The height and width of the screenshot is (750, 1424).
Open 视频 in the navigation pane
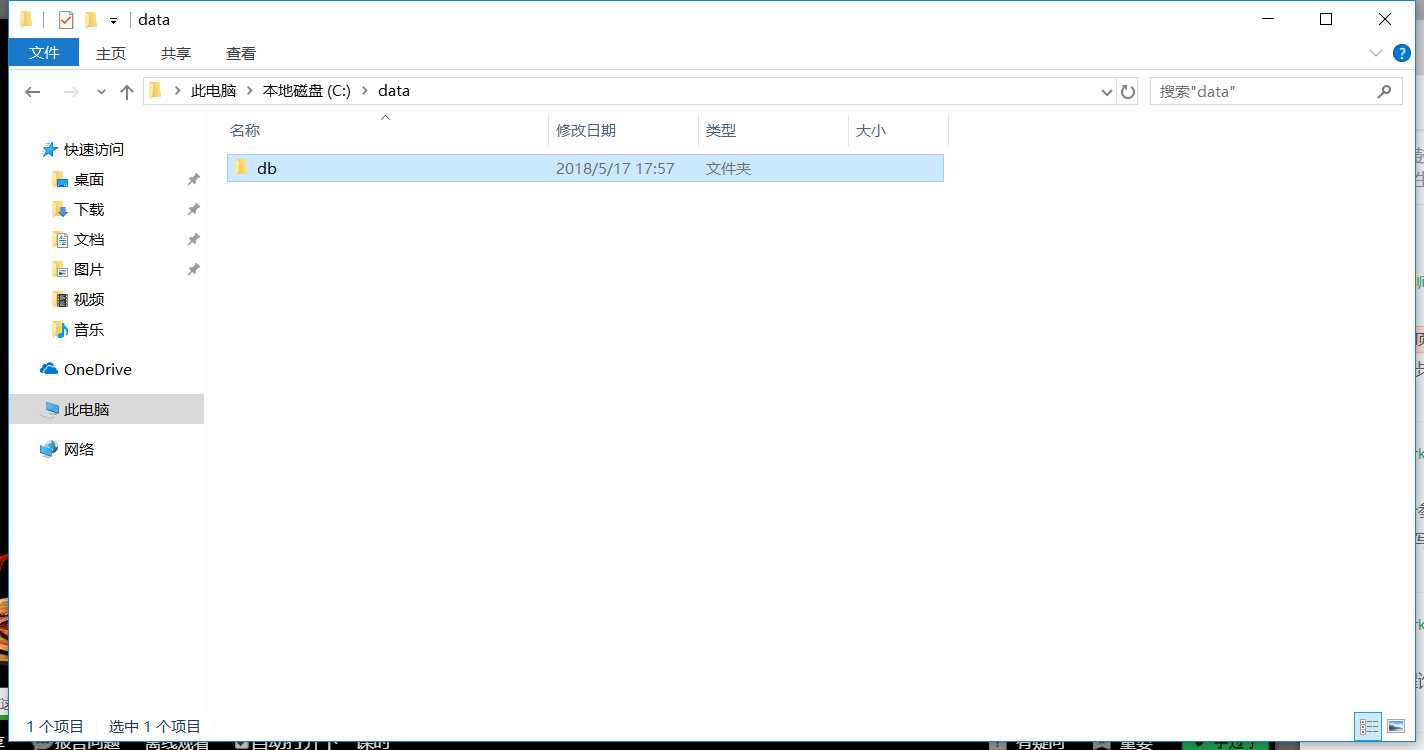(x=89, y=299)
